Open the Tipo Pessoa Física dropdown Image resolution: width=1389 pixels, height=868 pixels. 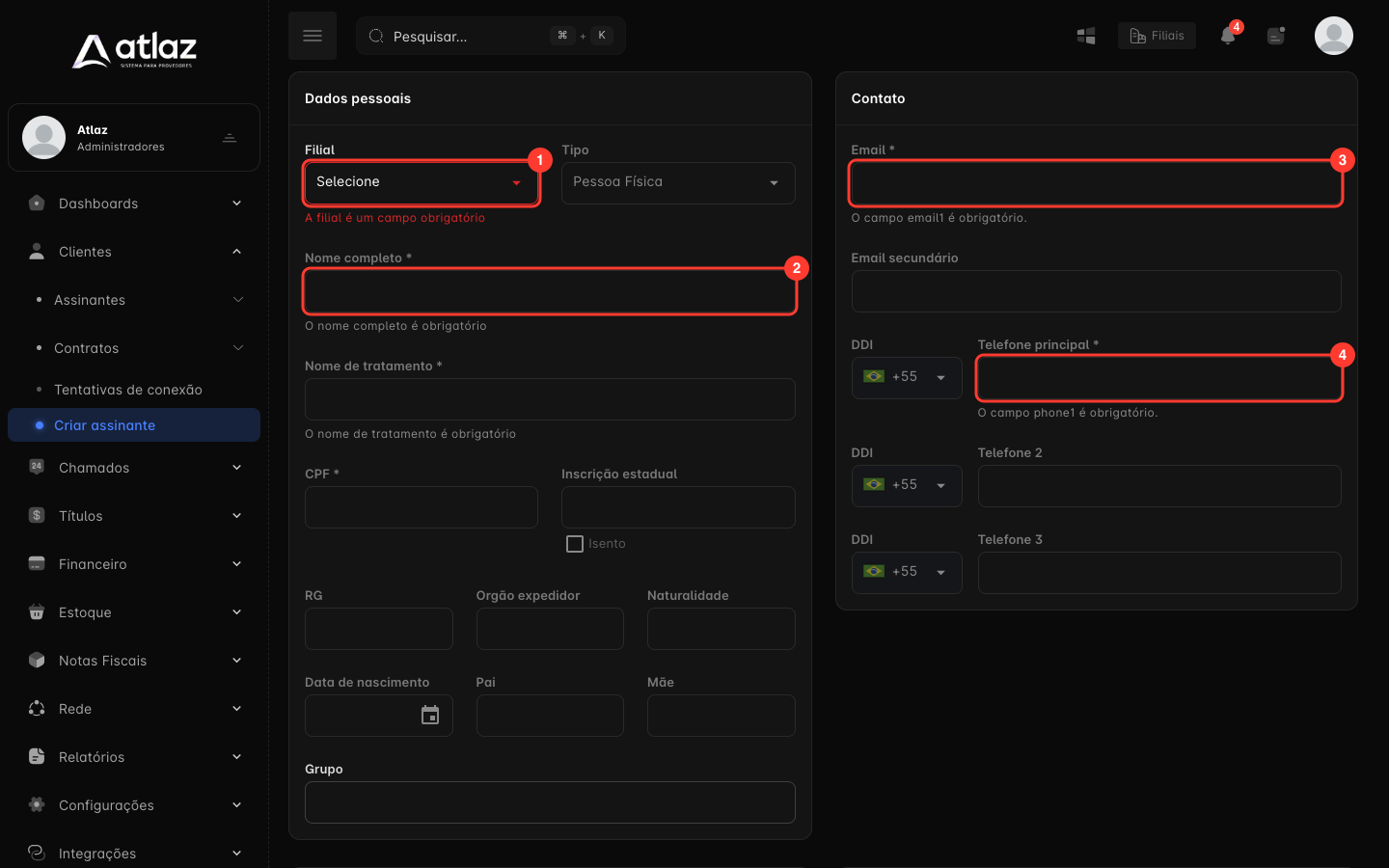[678, 182]
